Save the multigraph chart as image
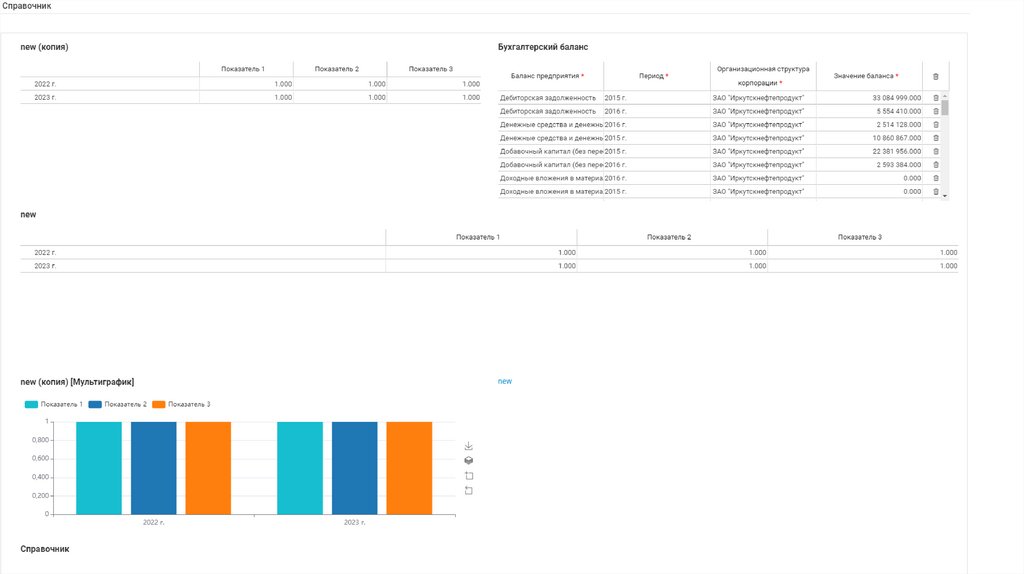 [x=468, y=446]
